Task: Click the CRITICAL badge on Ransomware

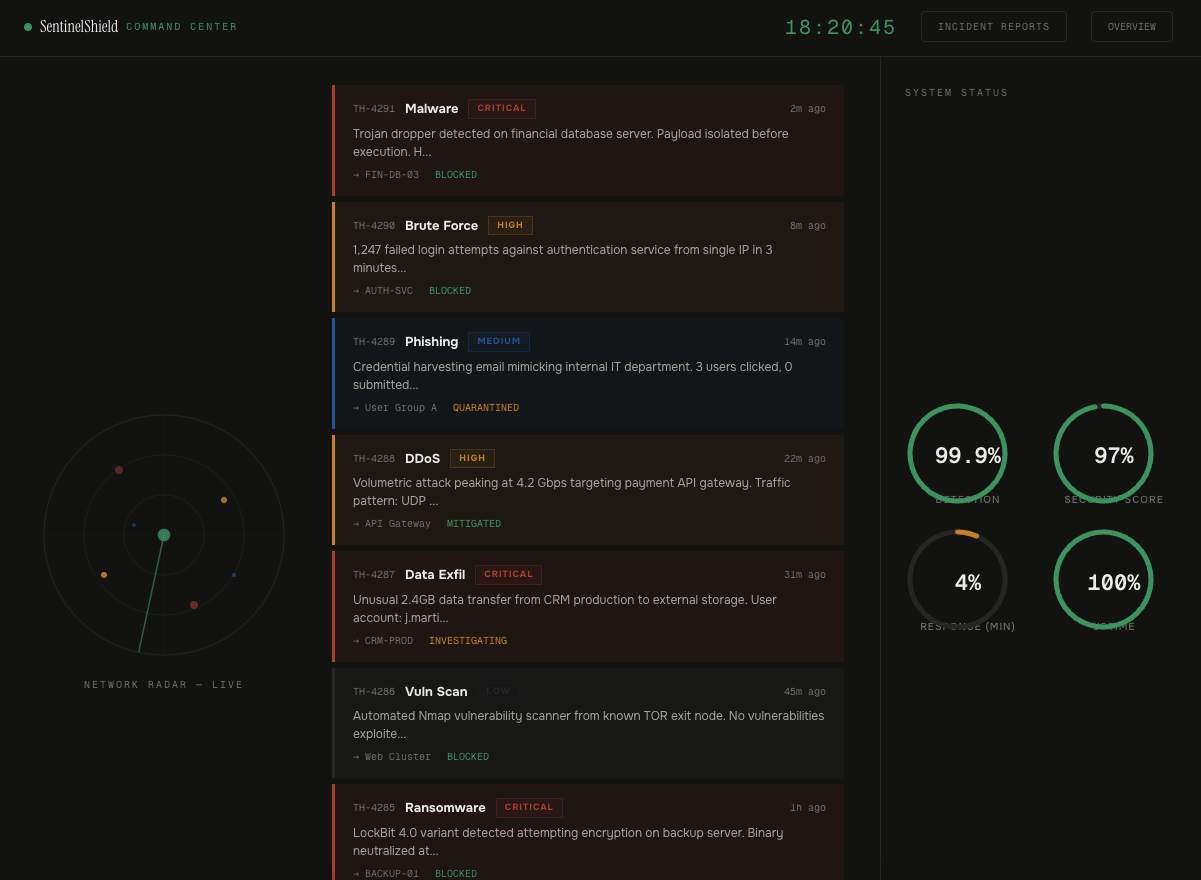Action: [529, 807]
